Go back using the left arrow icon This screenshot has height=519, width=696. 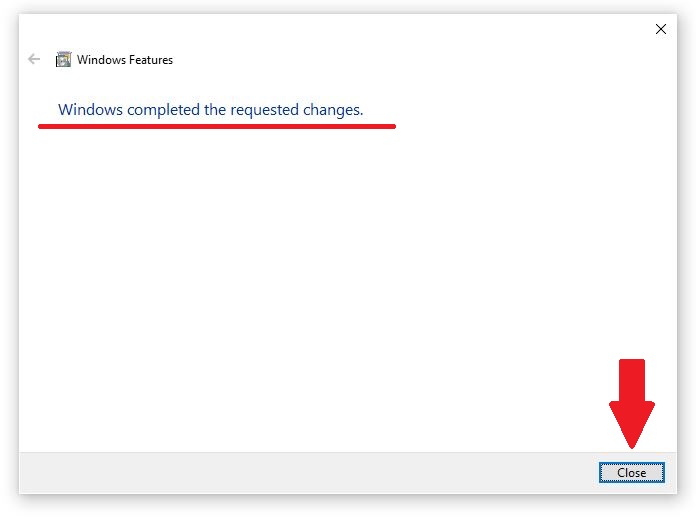coord(34,59)
